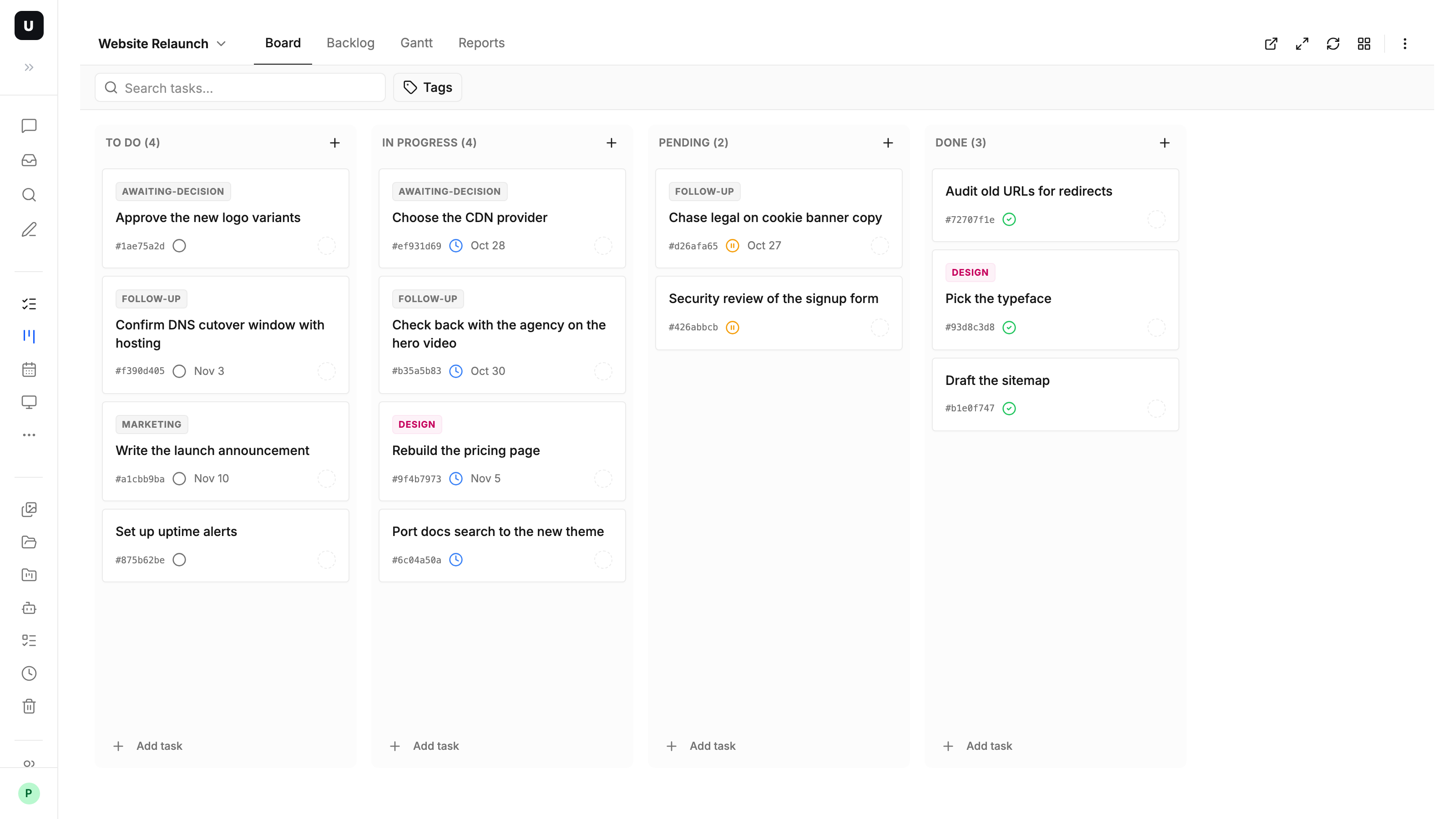1456x819 pixels.
Task: Click task ID #b35a5b83
Action: coord(417,371)
